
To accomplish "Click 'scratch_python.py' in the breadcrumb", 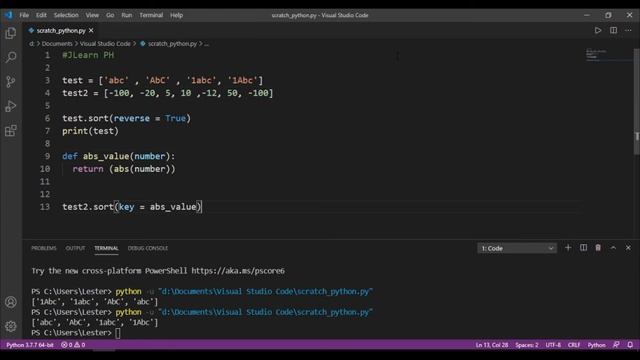I will (x=172, y=44).
